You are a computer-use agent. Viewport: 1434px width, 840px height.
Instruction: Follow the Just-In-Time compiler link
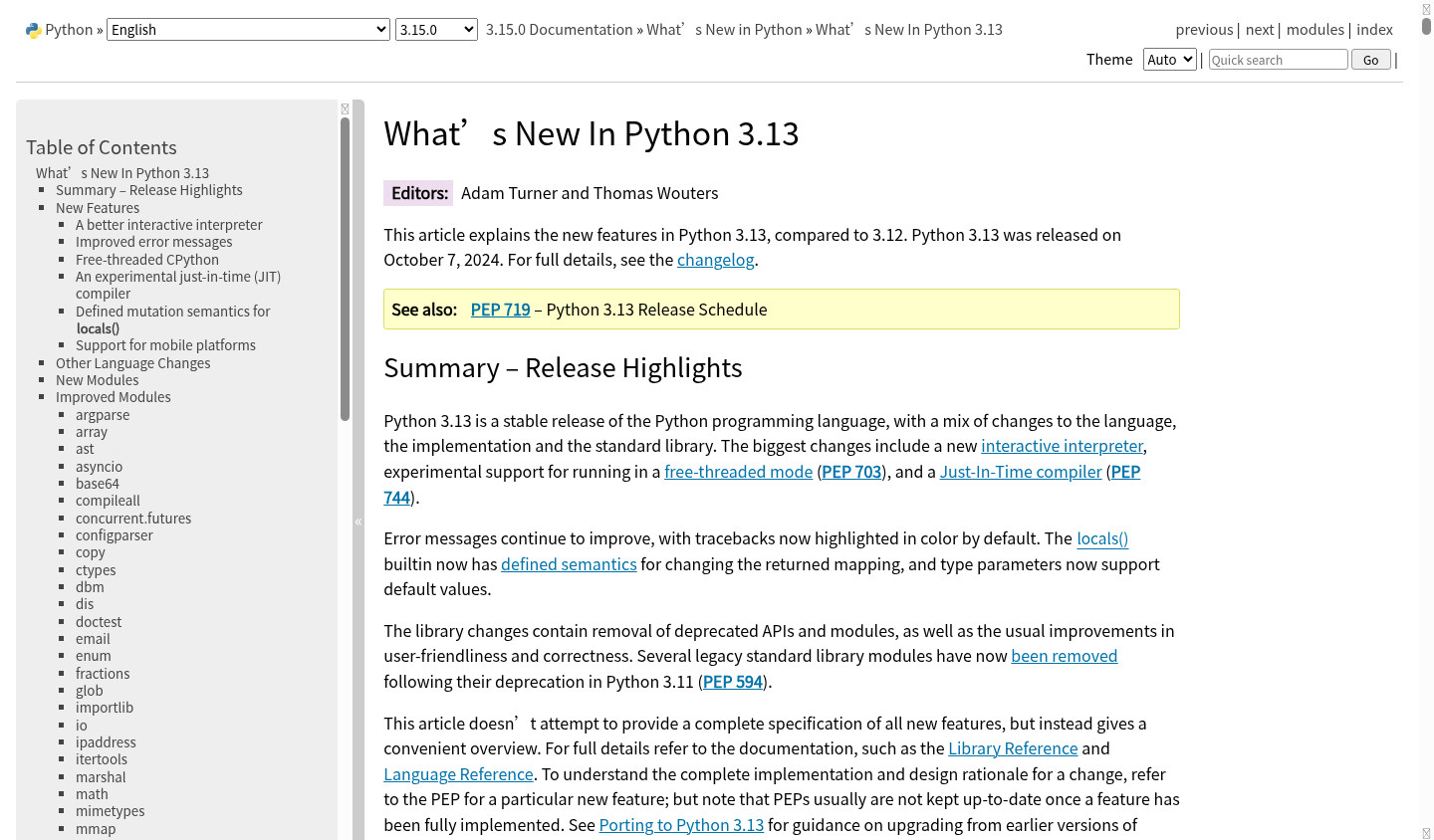(1021, 472)
